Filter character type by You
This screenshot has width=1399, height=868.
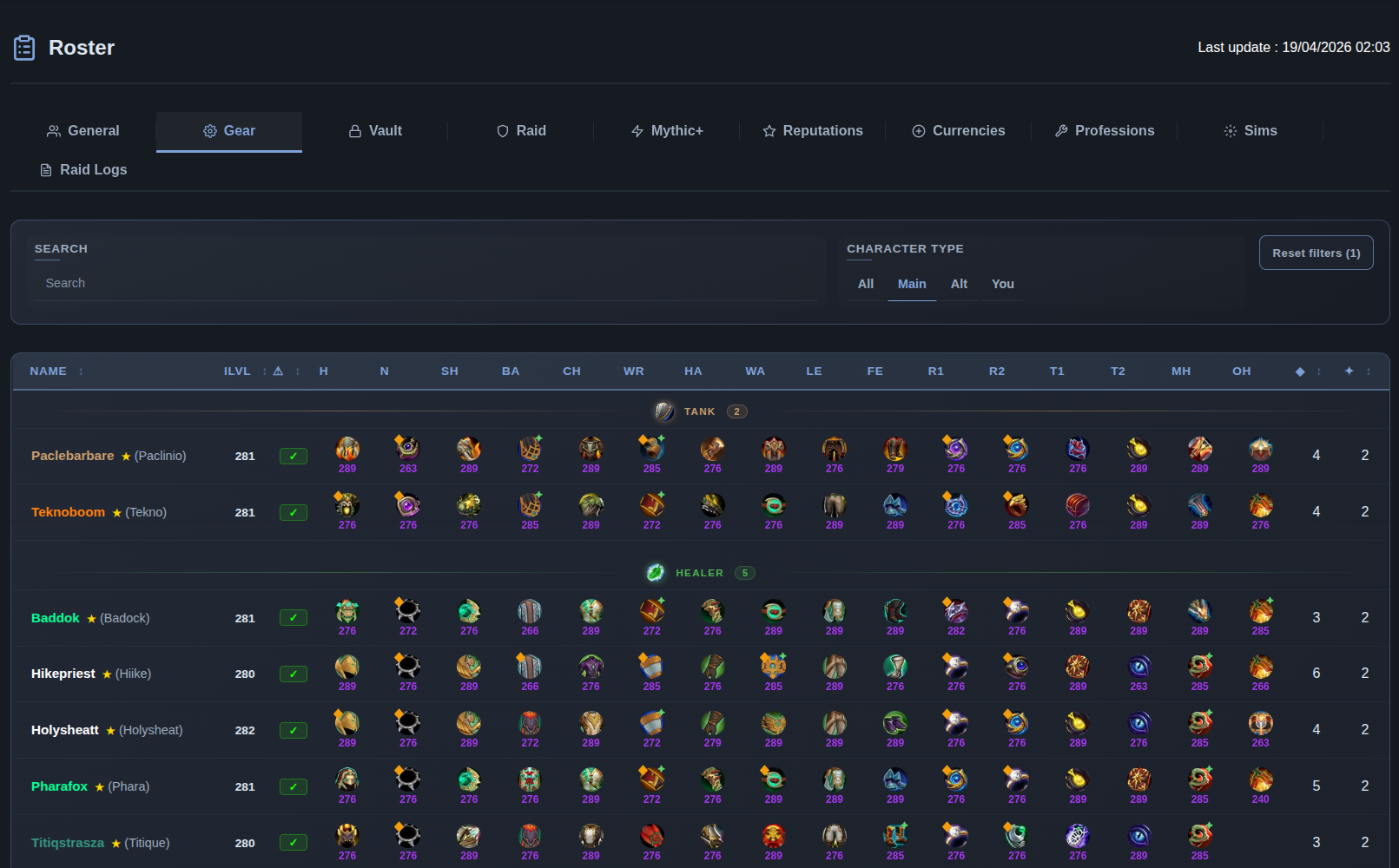[x=1003, y=284]
